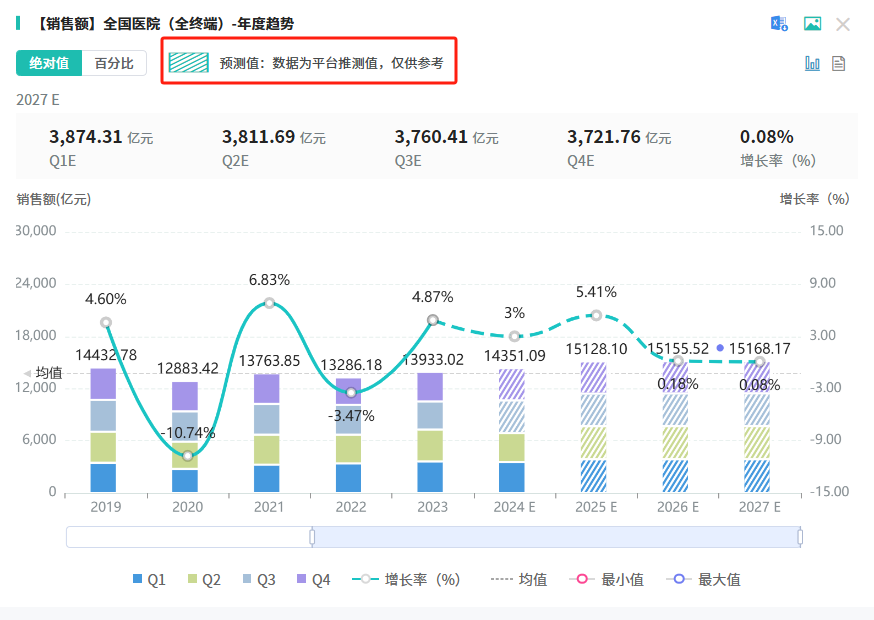874x620 pixels.
Task: Switch to bar chart view icon
Action: pos(812,63)
